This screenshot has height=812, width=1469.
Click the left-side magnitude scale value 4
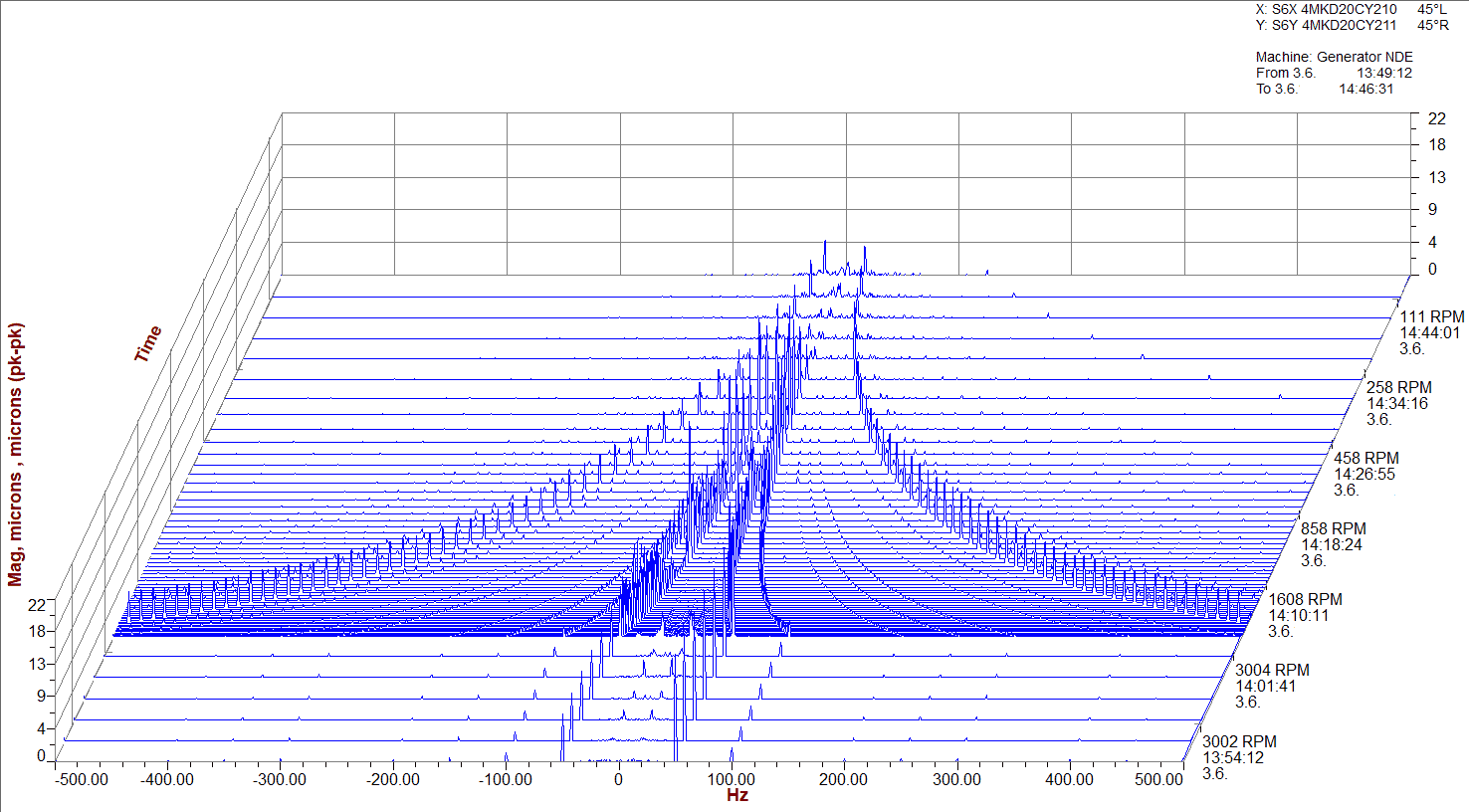[41, 728]
